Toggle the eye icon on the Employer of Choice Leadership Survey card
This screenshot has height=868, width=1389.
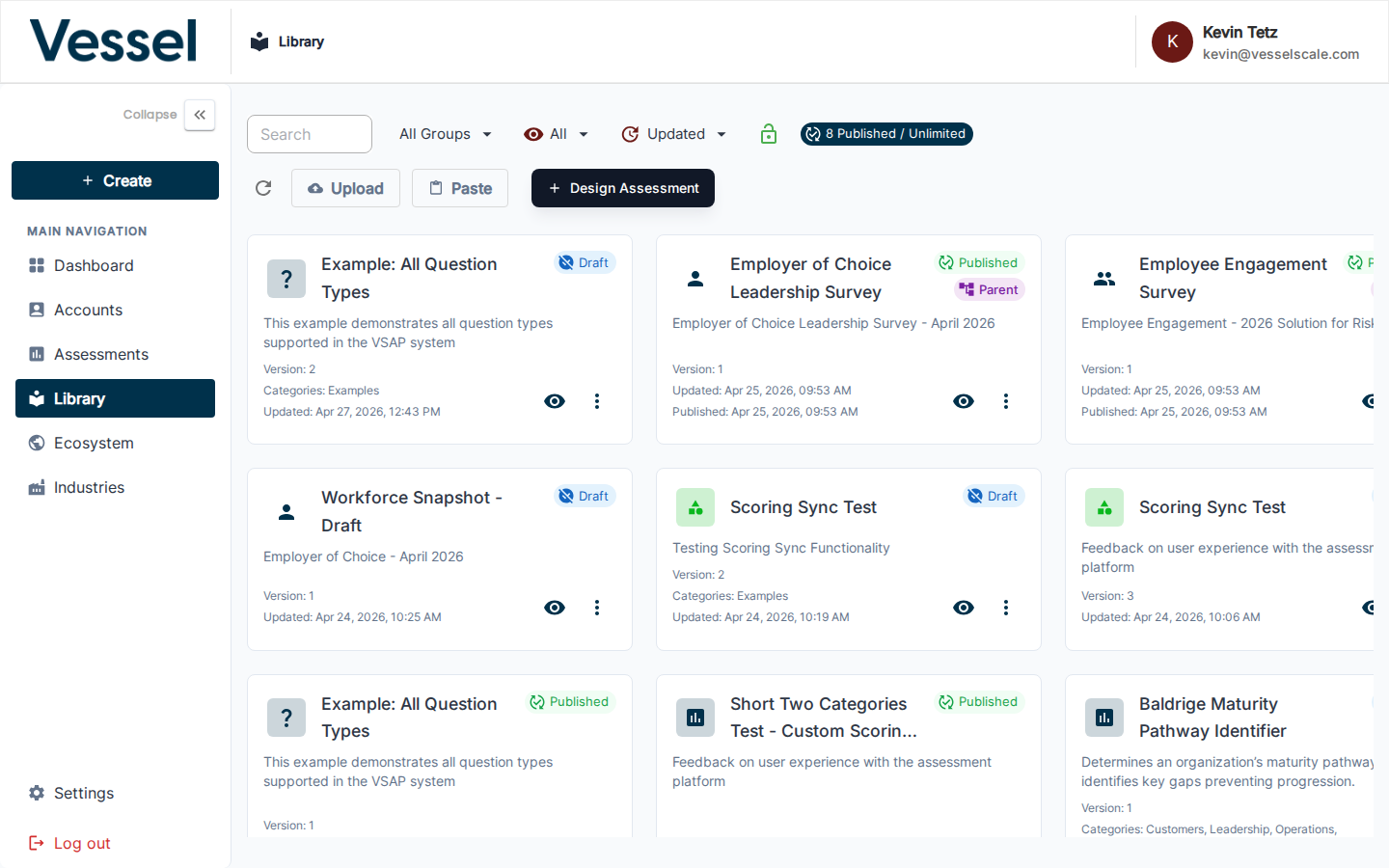point(964,401)
